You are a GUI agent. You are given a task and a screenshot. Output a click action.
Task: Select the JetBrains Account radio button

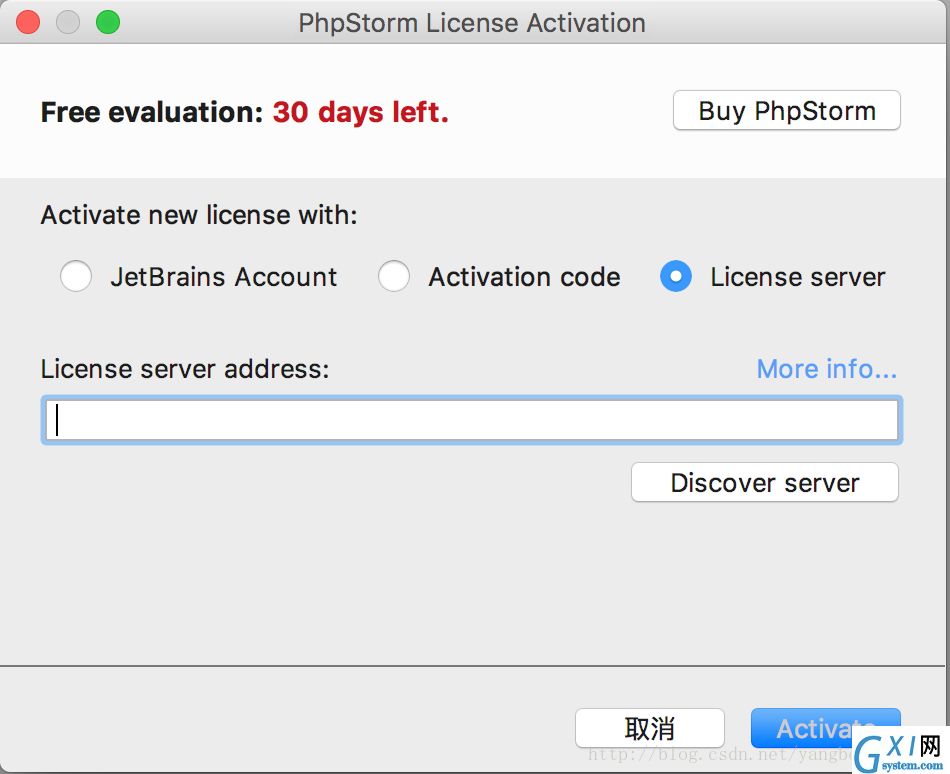[76, 276]
